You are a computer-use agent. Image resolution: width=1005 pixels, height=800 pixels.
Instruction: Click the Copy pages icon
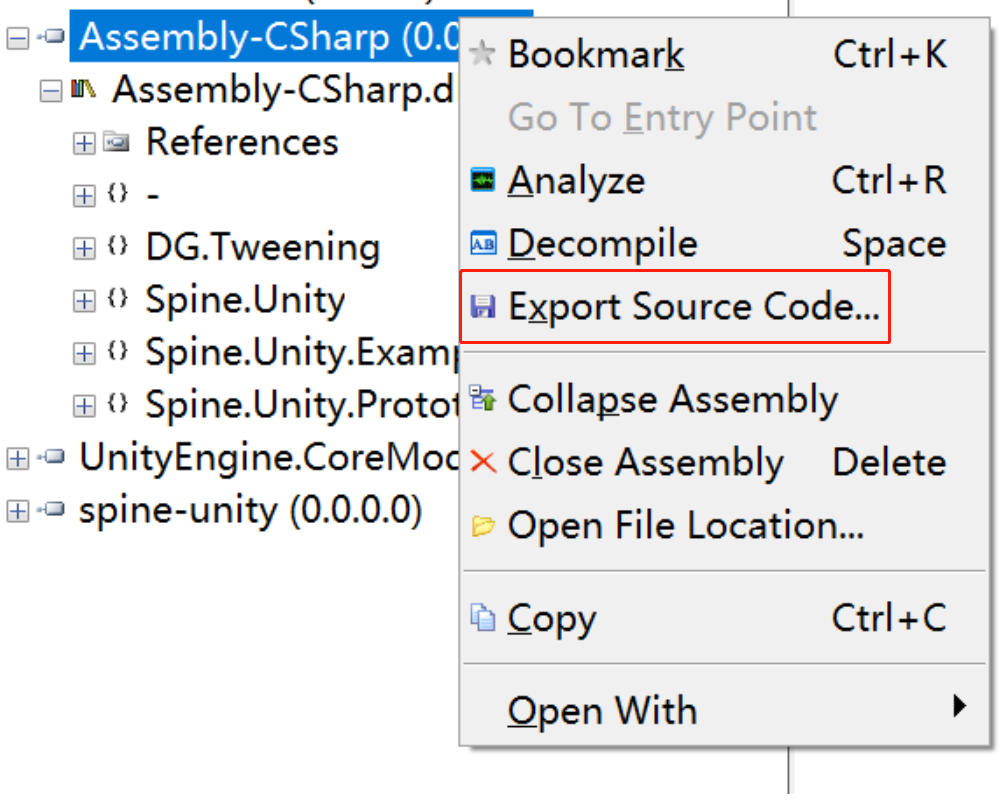point(483,618)
